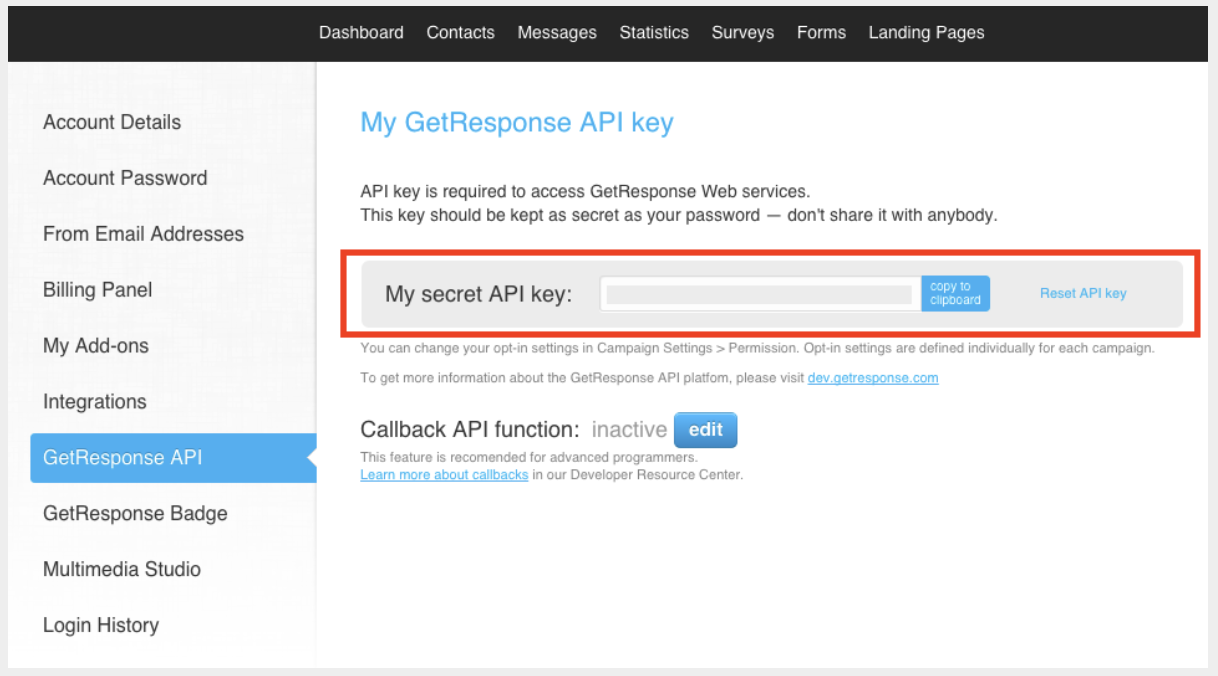Open Account Details in sidebar

tap(112, 122)
